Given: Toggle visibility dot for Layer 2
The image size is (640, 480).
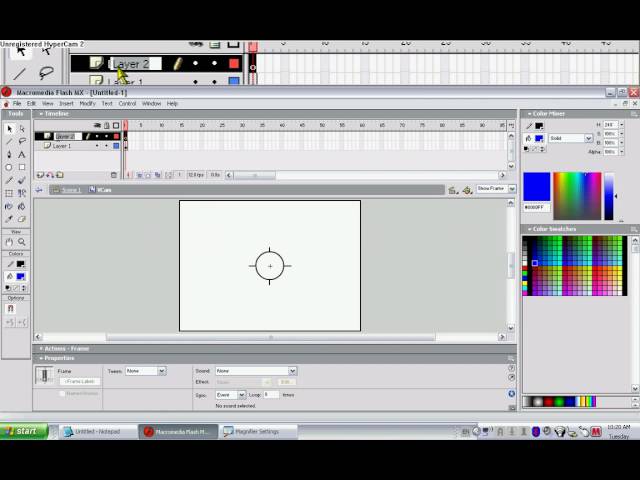Looking at the screenshot, I should tap(97, 136).
